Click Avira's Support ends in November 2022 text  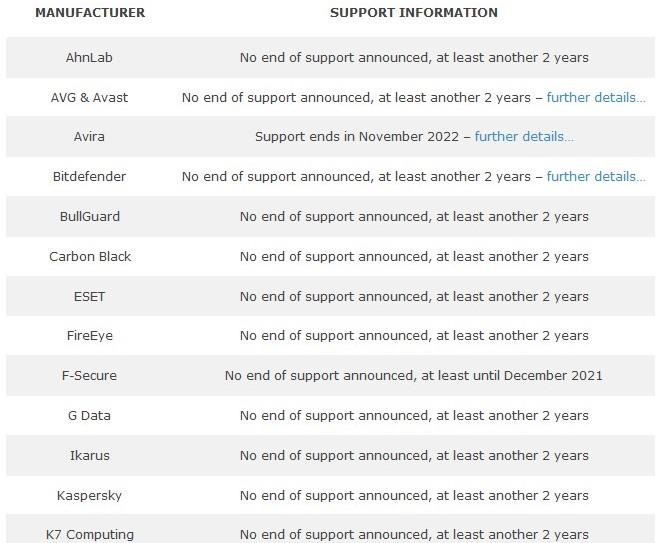(357, 137)
